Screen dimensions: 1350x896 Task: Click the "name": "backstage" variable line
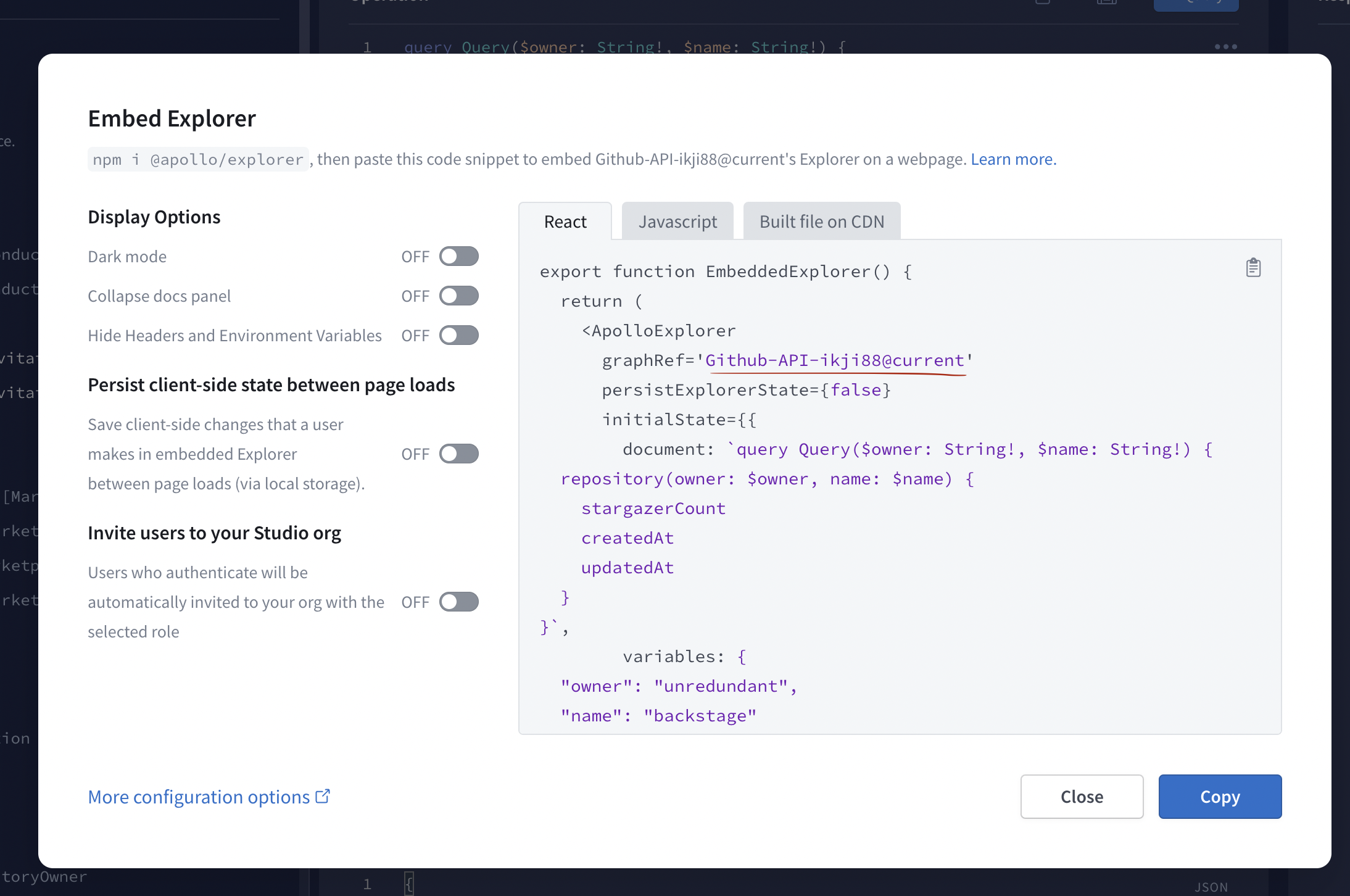658,716
